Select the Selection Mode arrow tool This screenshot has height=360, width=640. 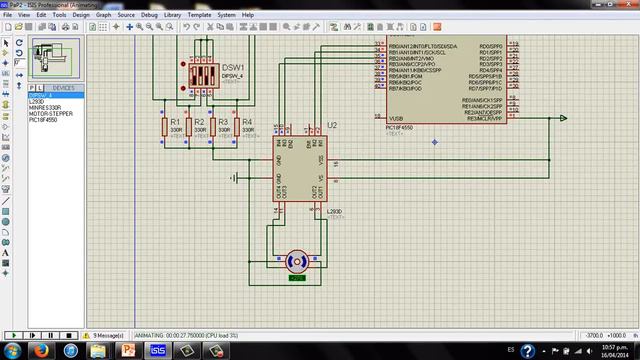pos(6,43)
